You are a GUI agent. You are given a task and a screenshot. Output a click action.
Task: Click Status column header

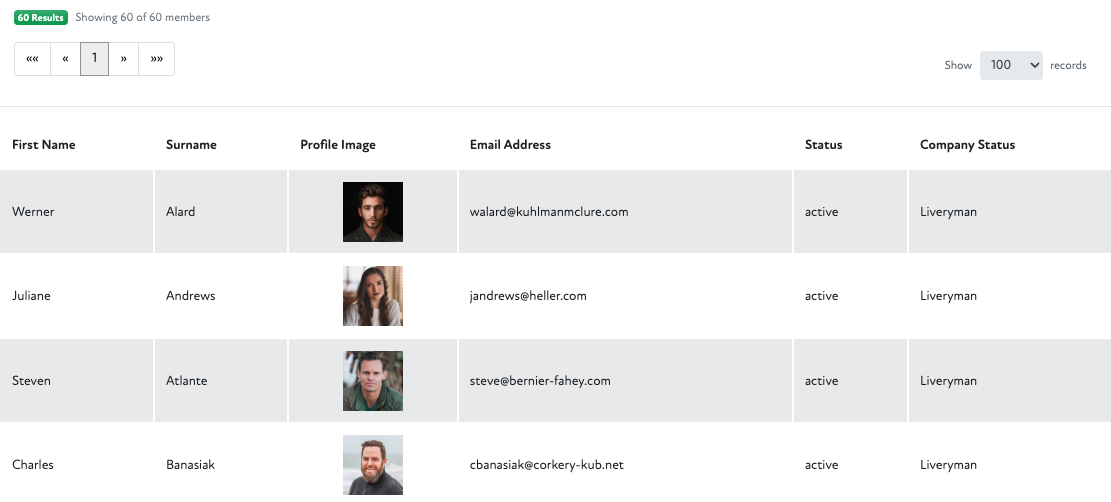824,144
